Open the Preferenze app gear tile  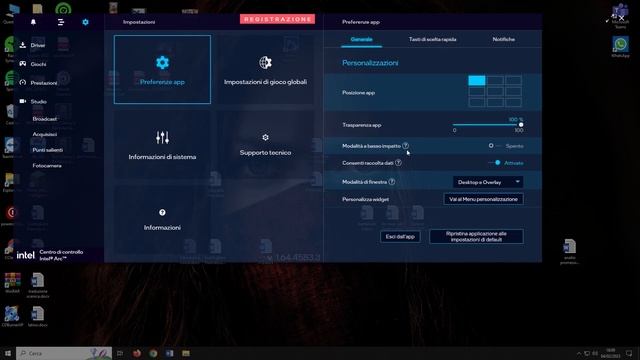pos(162,69)
